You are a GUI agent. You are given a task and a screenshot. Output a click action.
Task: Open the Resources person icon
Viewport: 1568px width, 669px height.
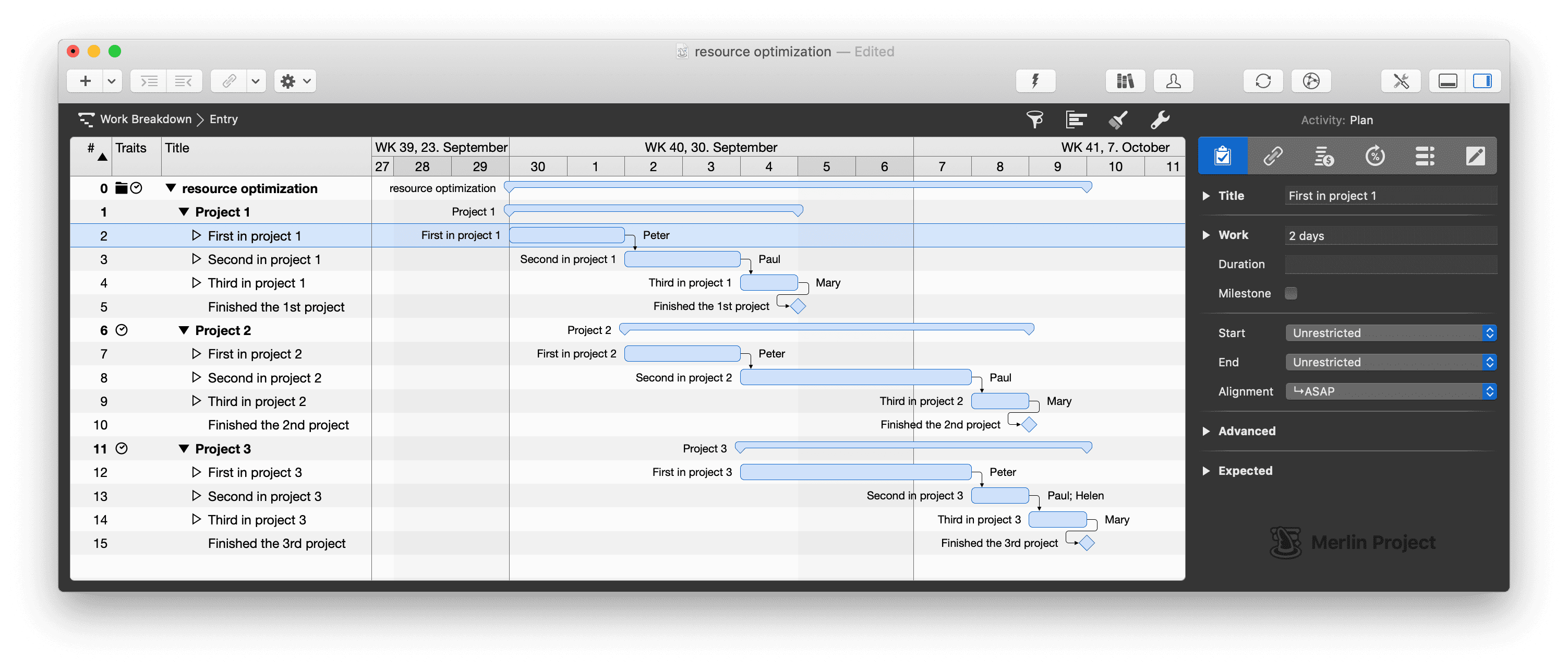point(1173,80)
